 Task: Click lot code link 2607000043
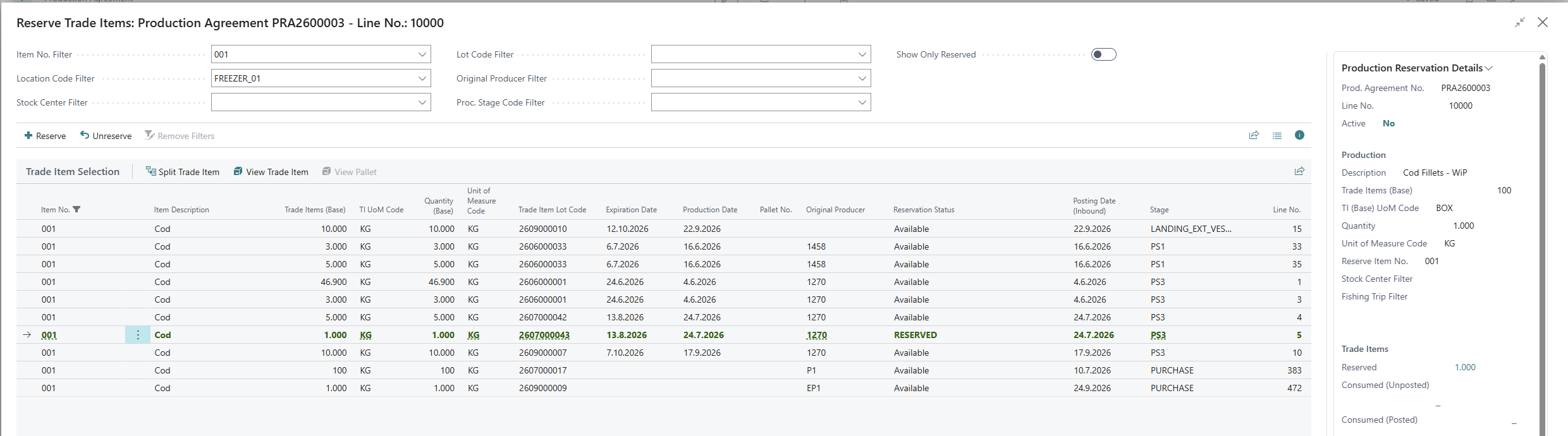(544, 335)
